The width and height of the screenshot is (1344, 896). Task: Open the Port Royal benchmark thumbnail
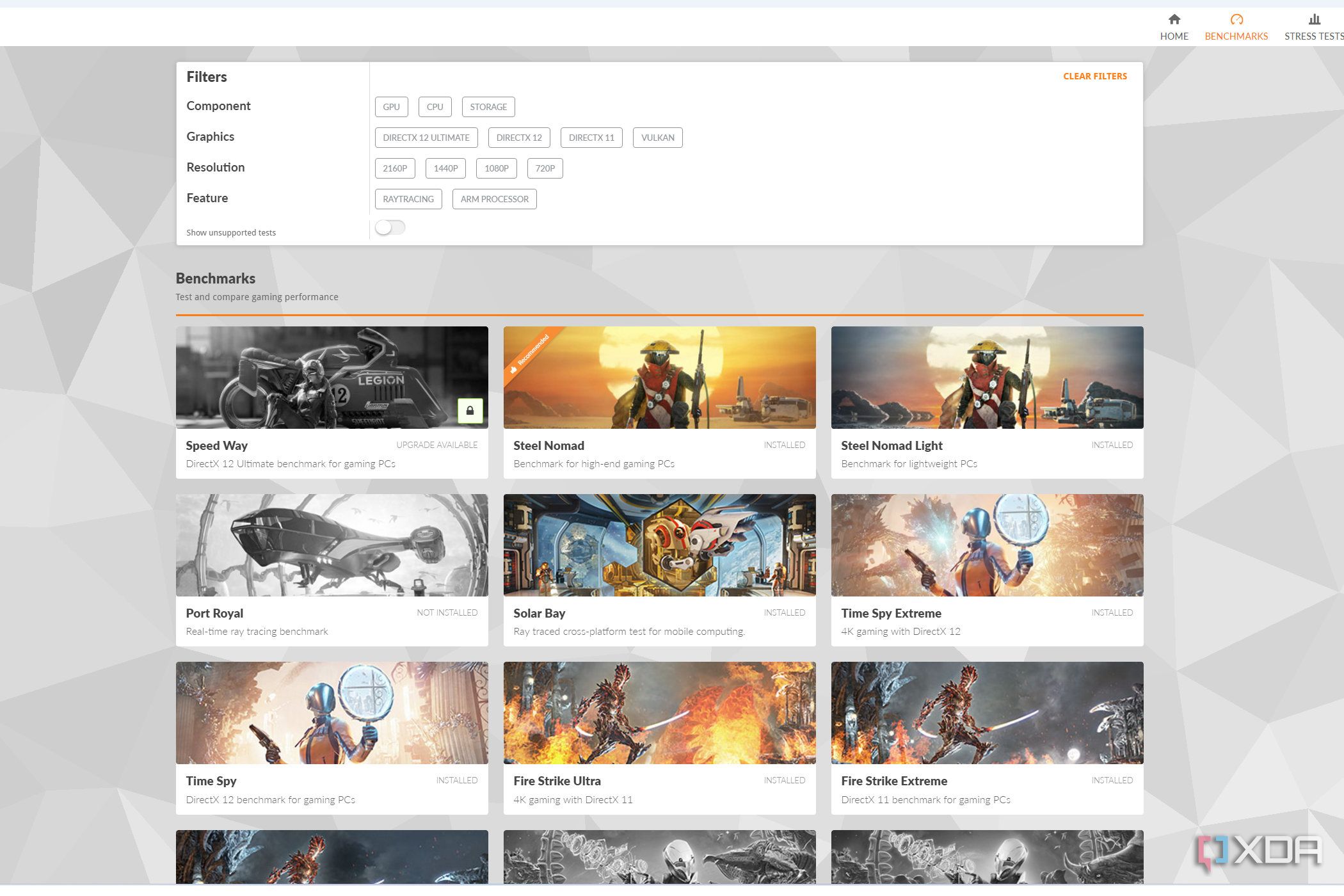pyautogui.click(x=332, y=545)
